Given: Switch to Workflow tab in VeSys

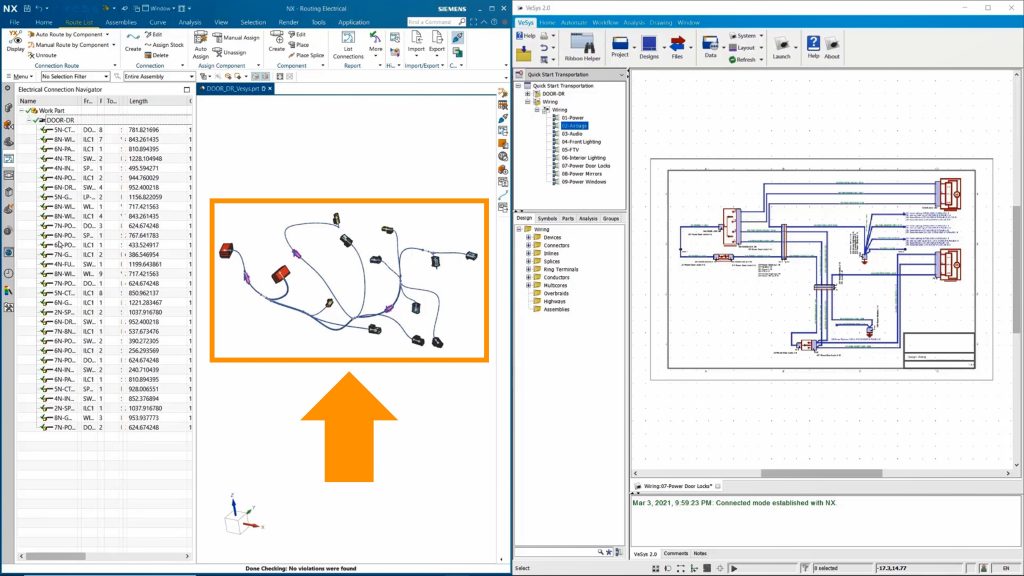Looking at the screenshot, I should pos(605,23).
